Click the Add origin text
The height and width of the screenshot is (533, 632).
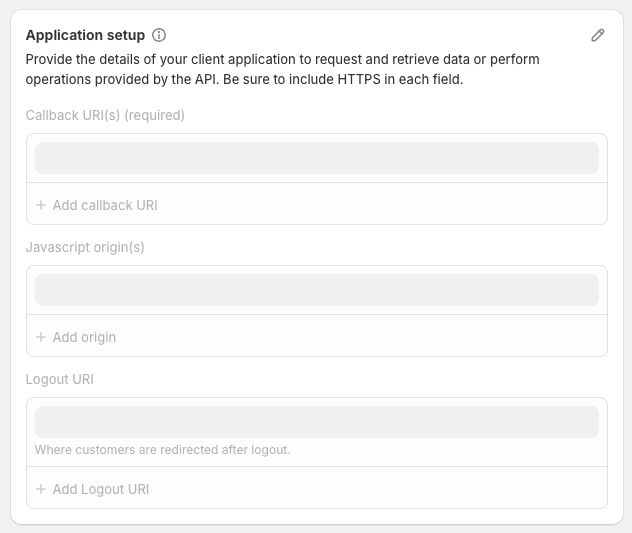coord(84,337)
